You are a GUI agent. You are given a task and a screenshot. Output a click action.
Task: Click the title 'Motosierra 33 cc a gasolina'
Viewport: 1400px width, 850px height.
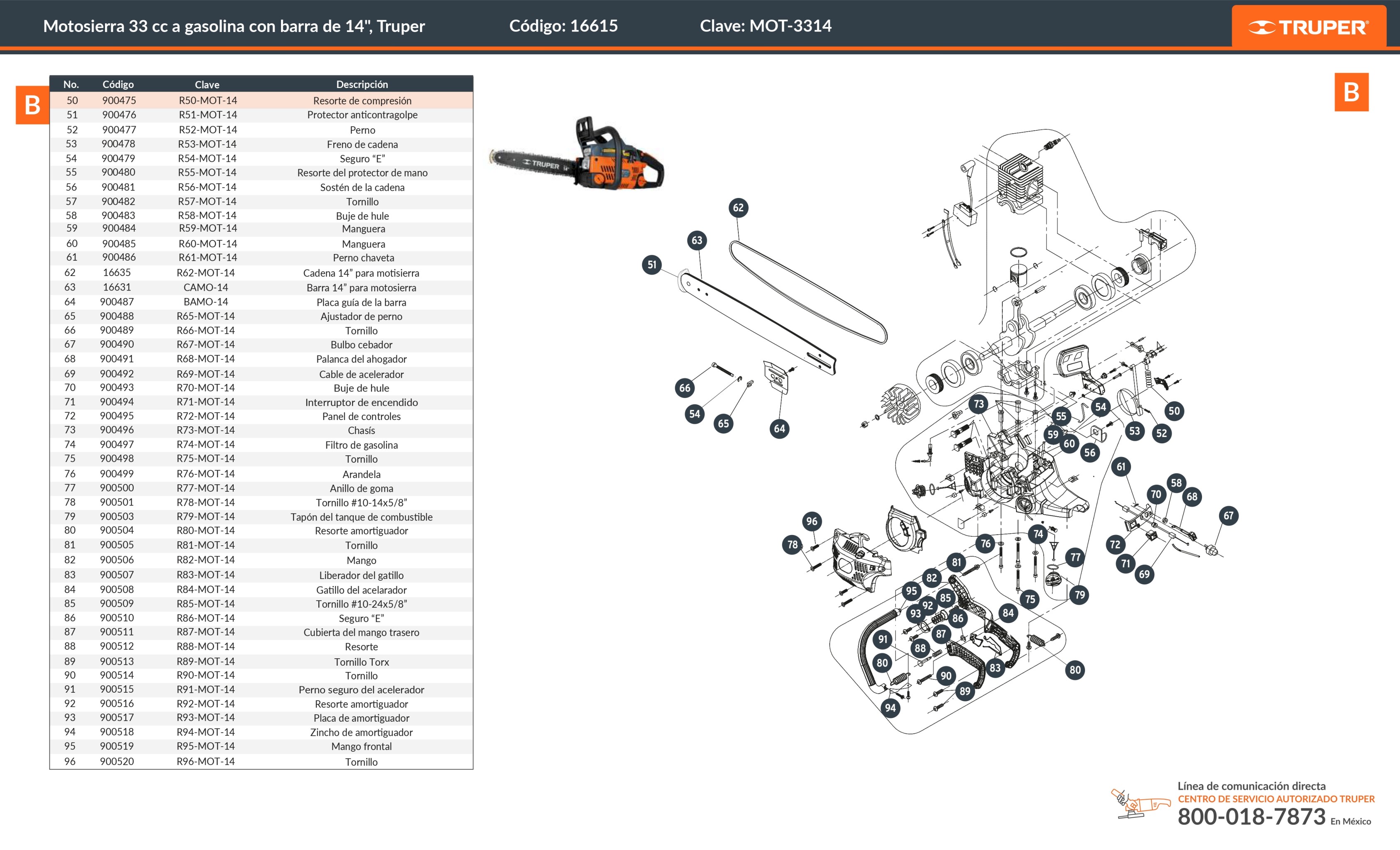234,26
